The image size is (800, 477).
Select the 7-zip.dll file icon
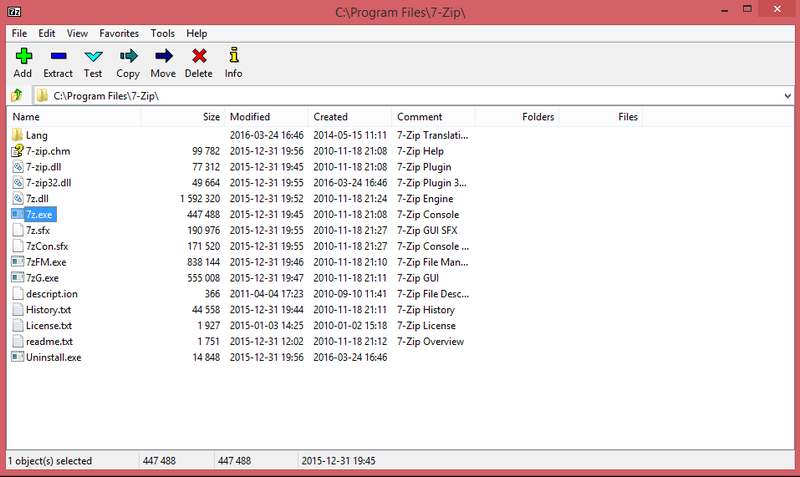17,166
